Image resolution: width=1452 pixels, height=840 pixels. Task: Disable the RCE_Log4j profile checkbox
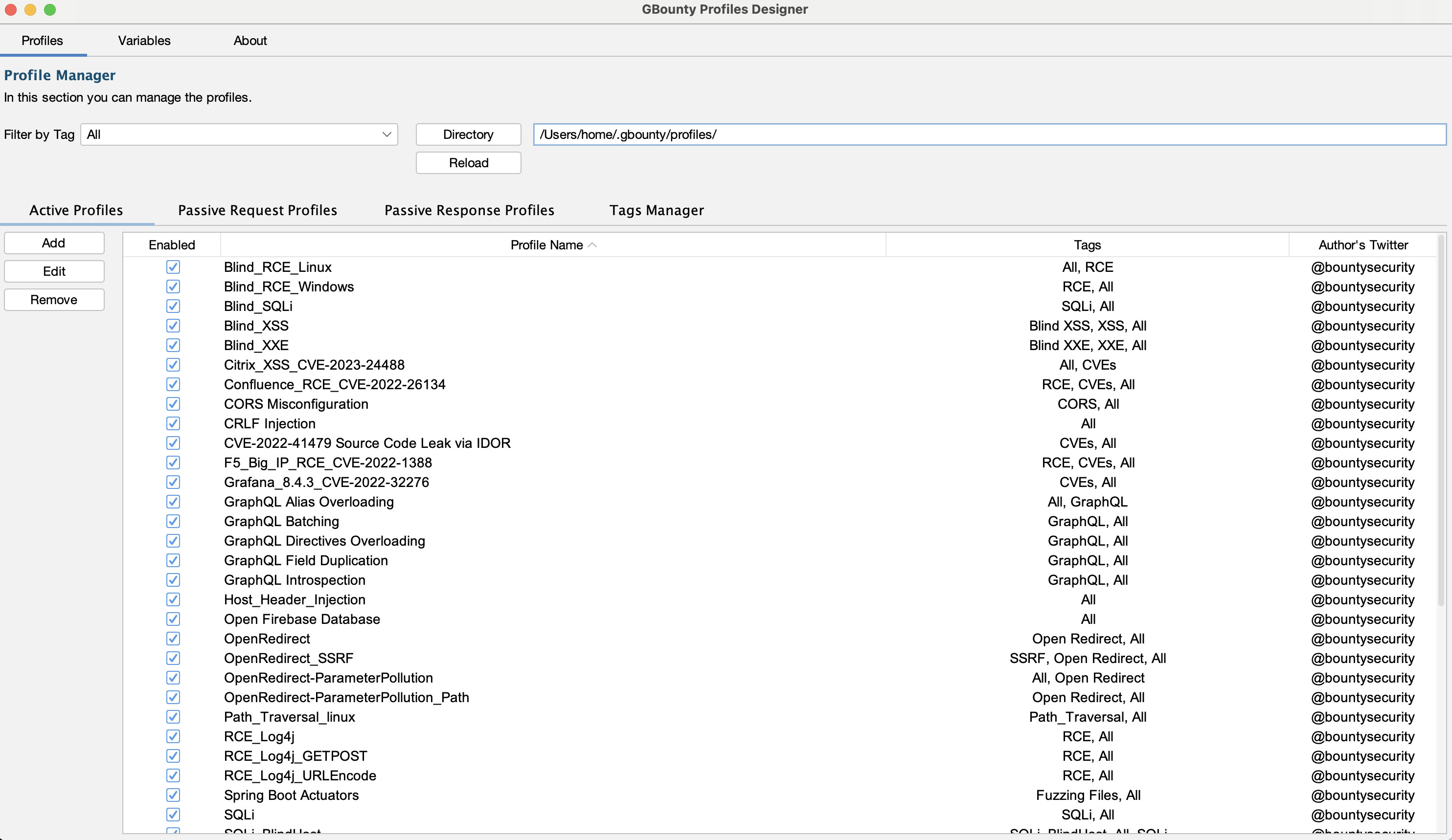[173, 736]
